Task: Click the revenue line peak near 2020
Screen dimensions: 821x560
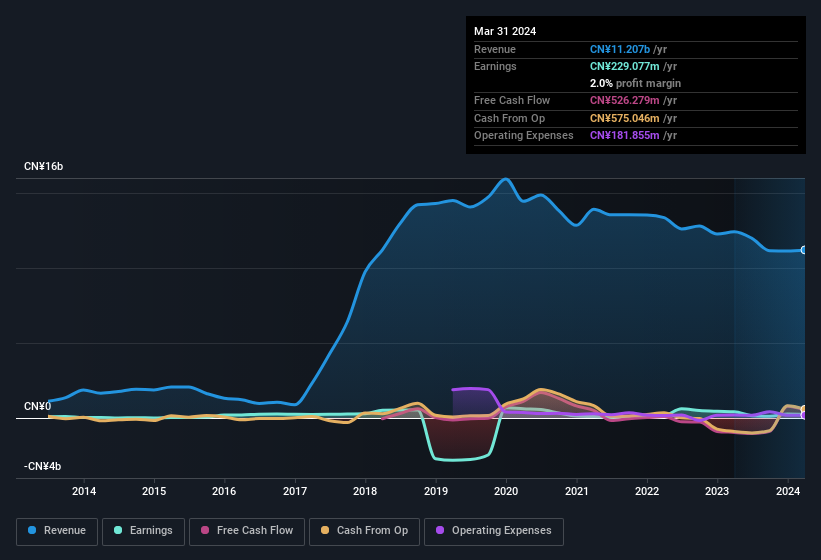Action: (x=505, y=179)
